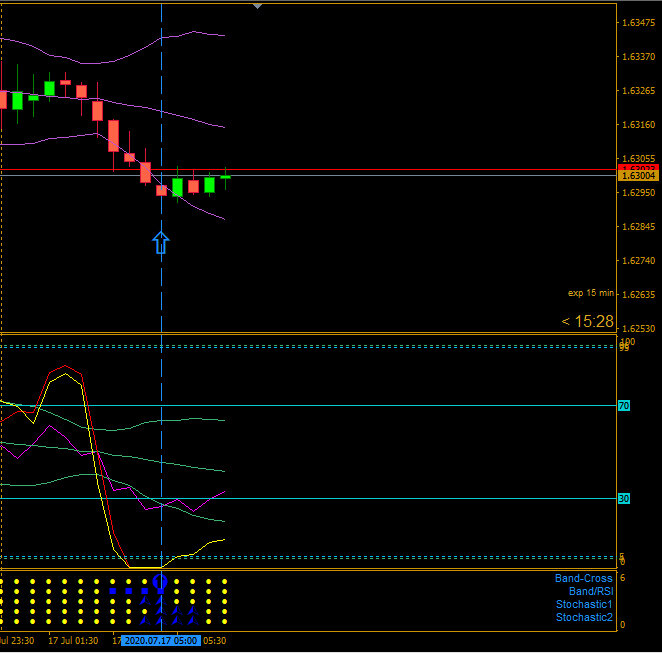Click the 'Jul 23:30' time axis label
Screen dimensions: 662x654
(17, 641)
